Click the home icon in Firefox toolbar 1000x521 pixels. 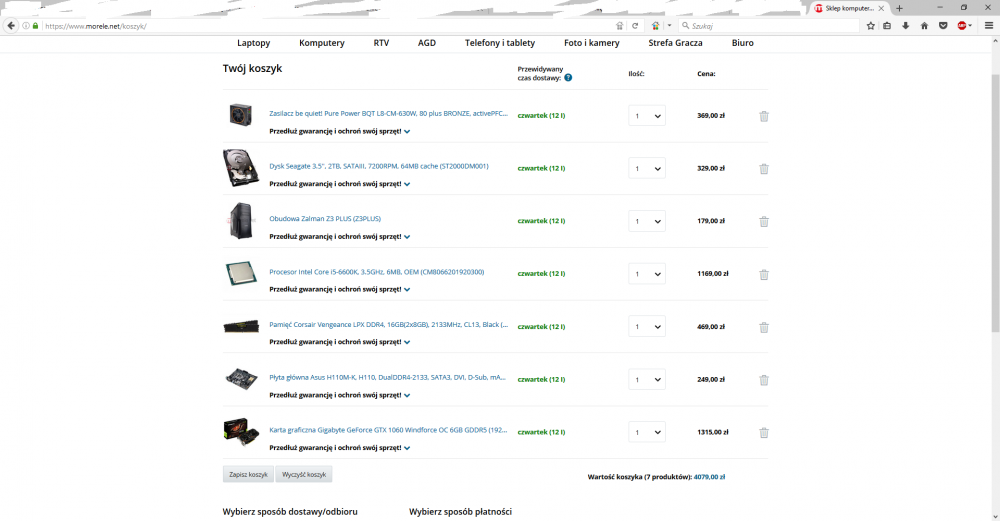coord(924,26)
